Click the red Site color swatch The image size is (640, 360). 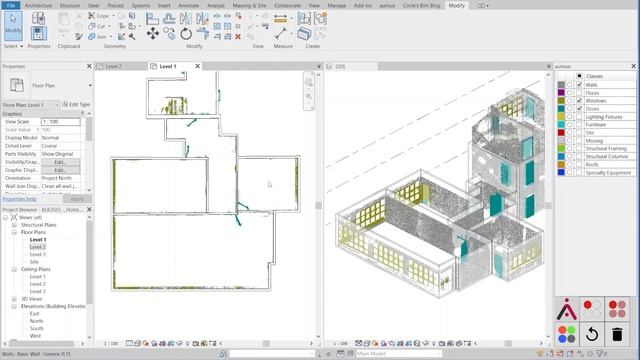point(561,133)
